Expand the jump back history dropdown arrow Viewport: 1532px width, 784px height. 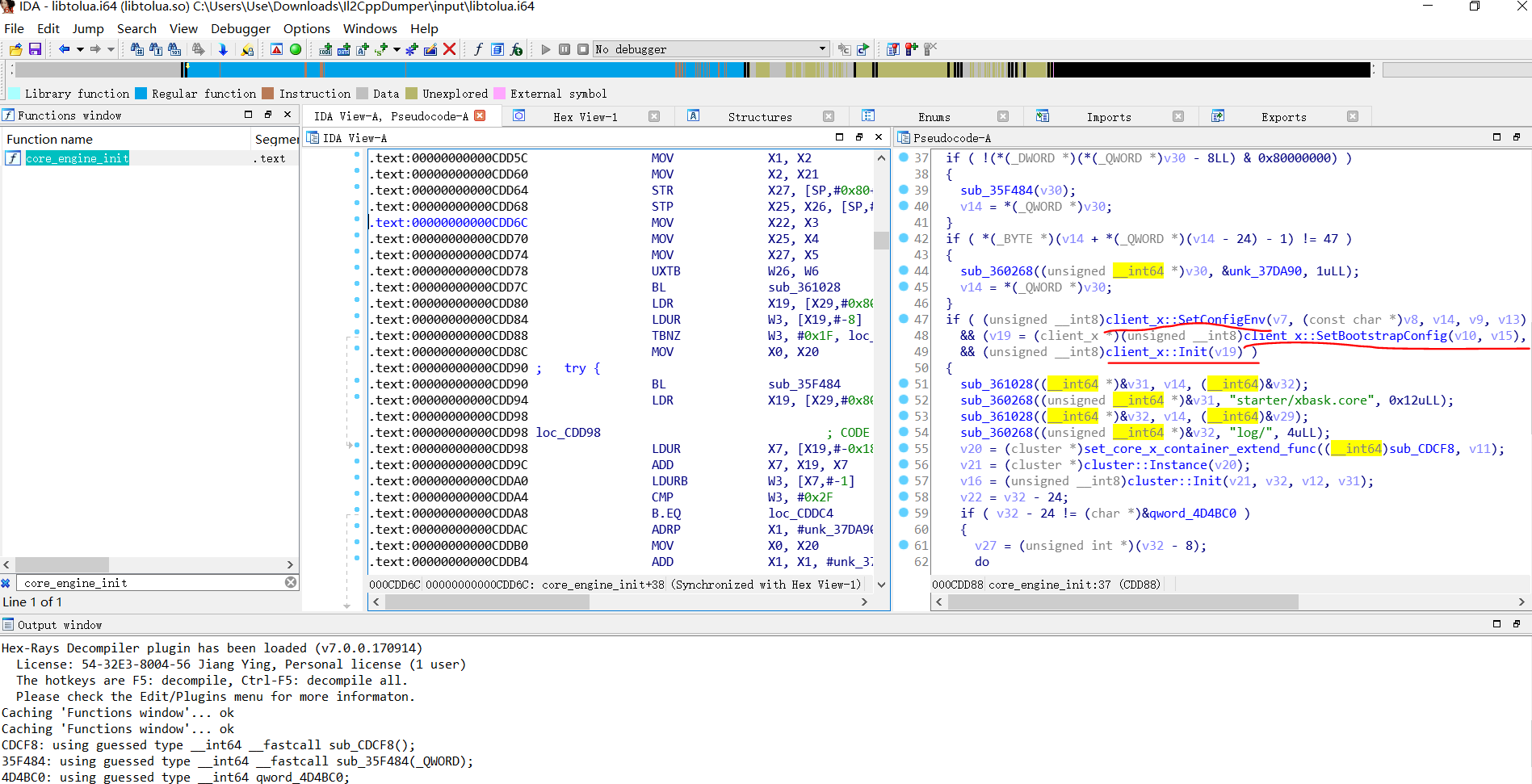click(80, 49)
